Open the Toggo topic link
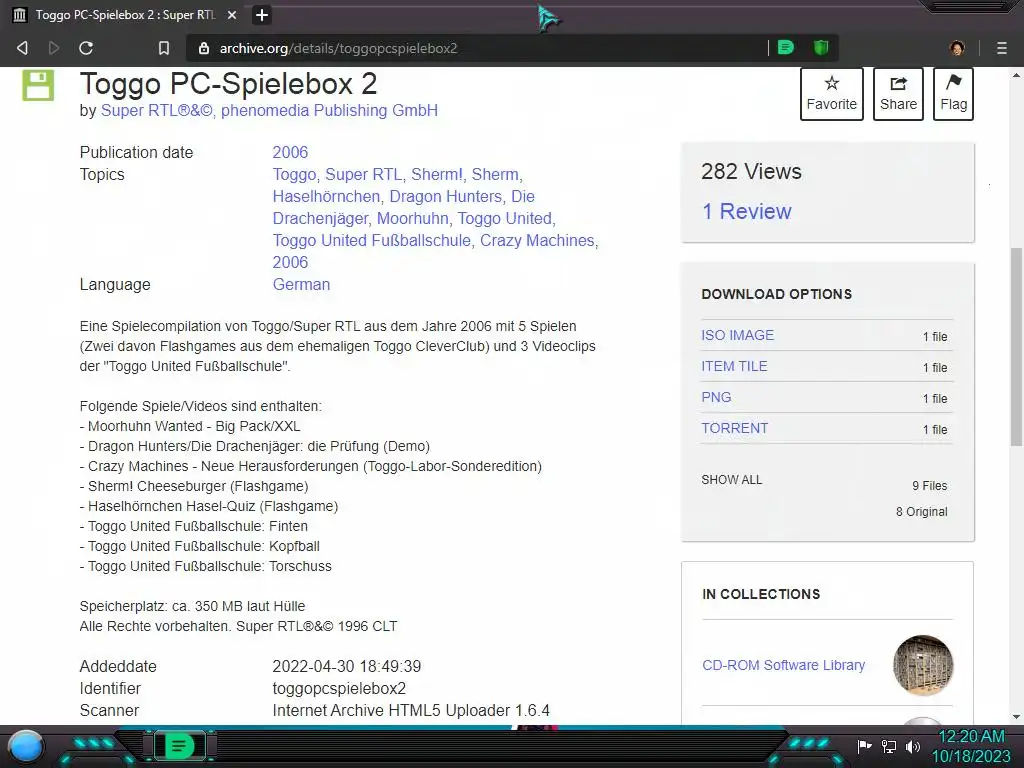 295,174
